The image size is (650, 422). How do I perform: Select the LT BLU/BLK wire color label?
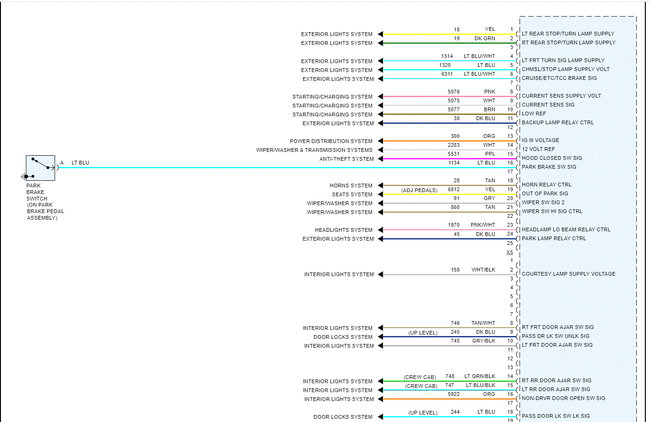[x=480, y=385]
